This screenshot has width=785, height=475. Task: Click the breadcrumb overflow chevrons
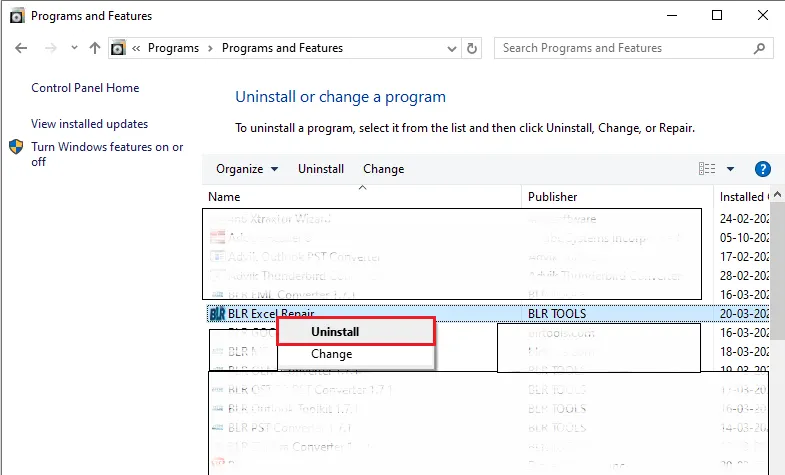136,48
